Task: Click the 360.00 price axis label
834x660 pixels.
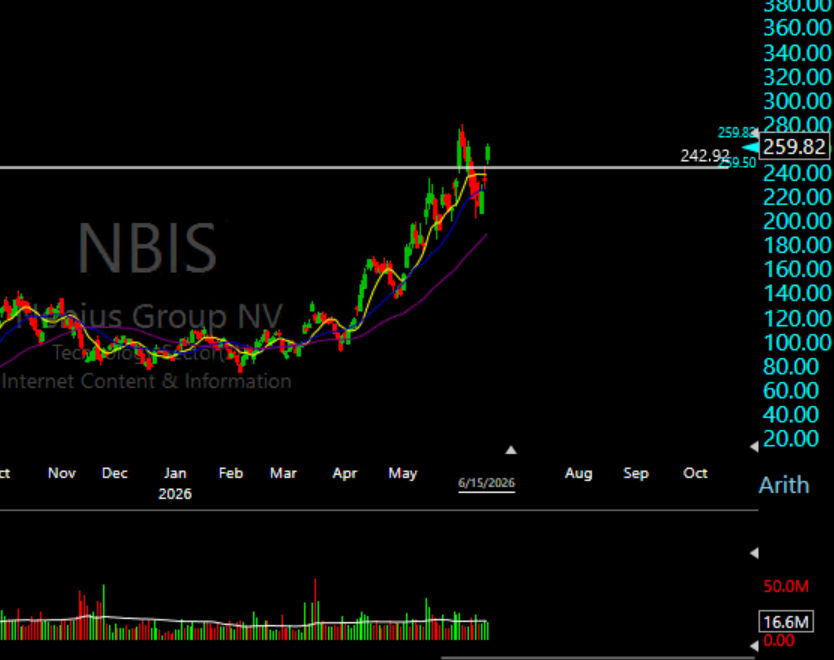Action: [797, 28]
